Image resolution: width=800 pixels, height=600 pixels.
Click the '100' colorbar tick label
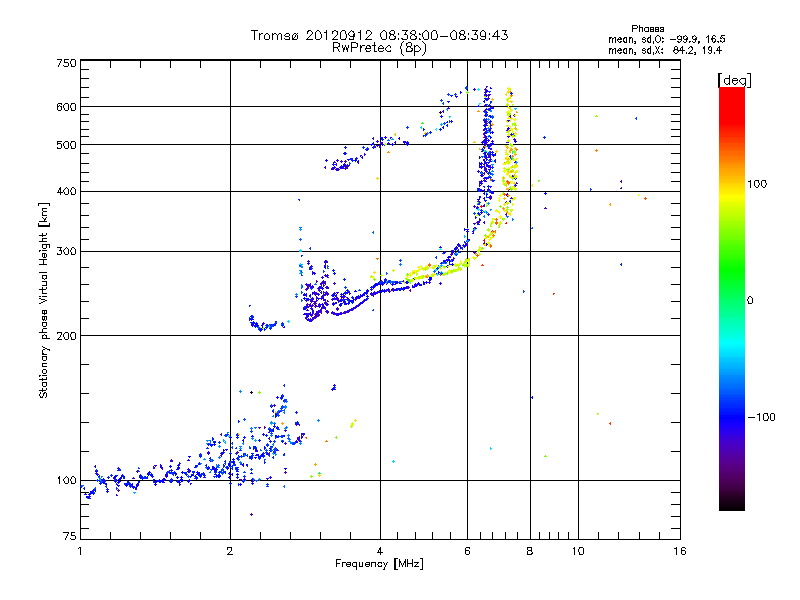[x=757, y=184]
